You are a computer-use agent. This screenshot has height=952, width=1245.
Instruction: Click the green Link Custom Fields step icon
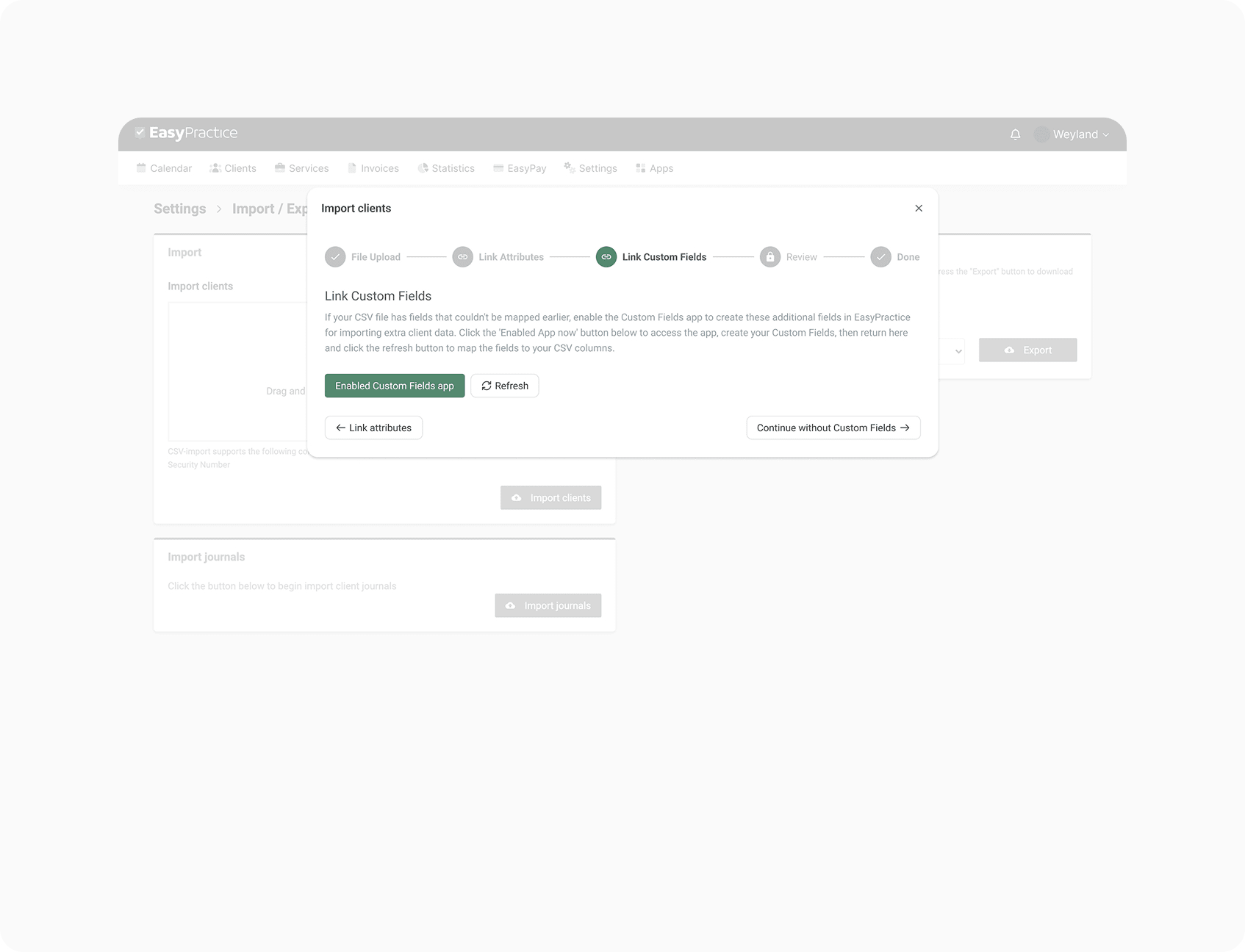pyautogui.click(x=606, y=257)
